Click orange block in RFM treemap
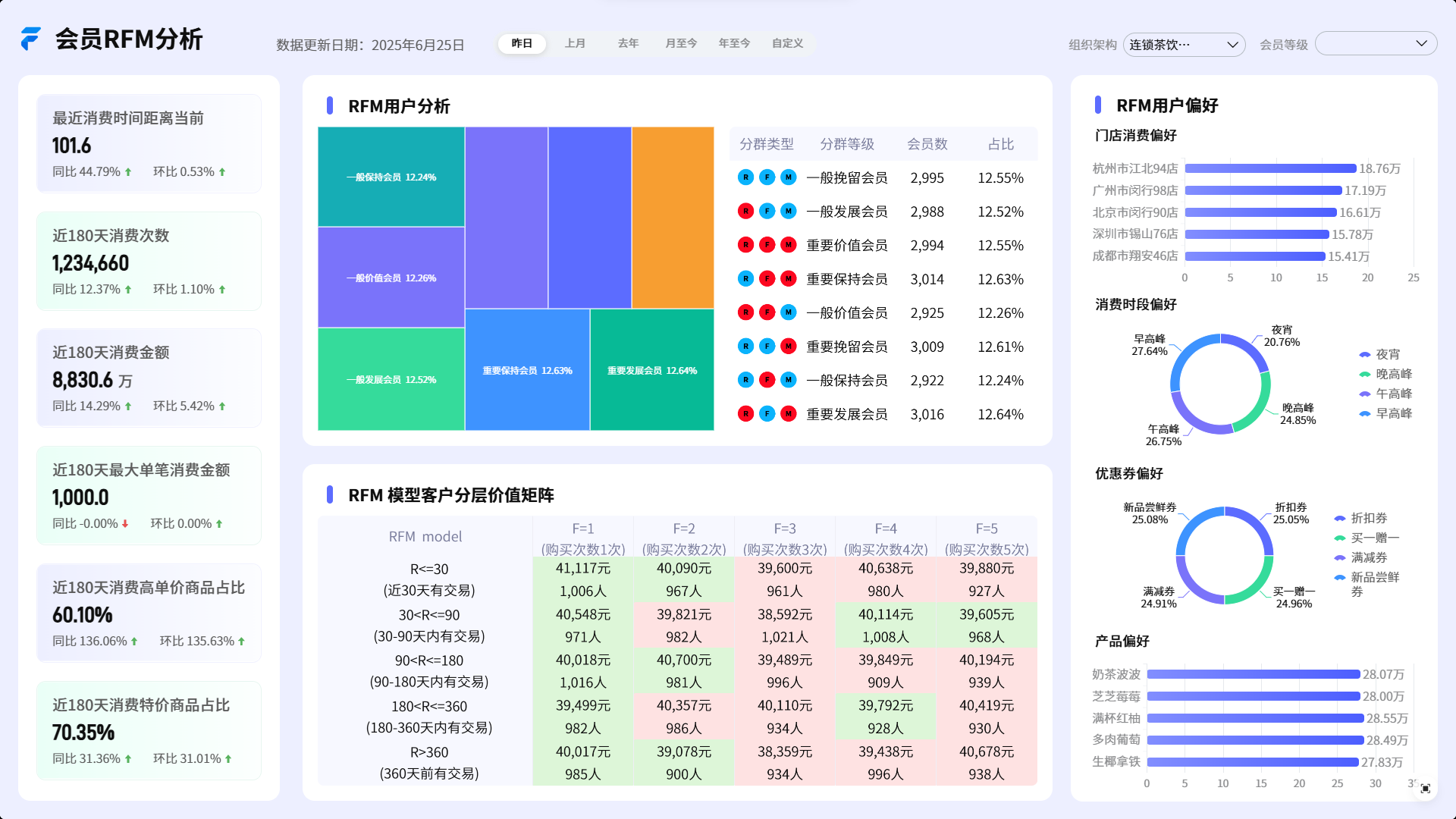Image resolution: width=1456 pixels, height=819 pixels. (x=673, y=218)
